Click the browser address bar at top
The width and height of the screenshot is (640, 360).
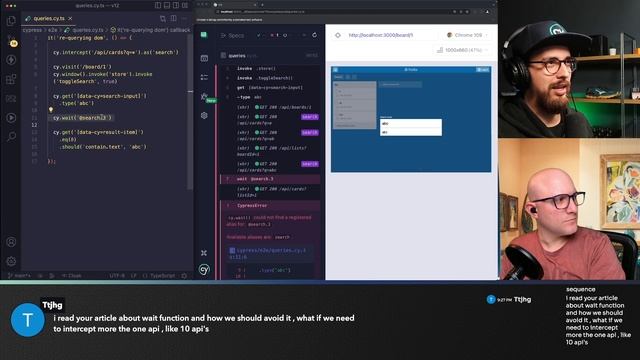(333, 12)
